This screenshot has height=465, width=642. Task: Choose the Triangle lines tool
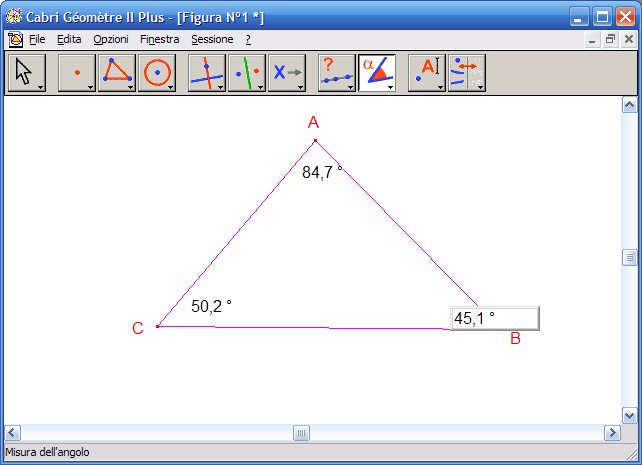coord(117,73)
